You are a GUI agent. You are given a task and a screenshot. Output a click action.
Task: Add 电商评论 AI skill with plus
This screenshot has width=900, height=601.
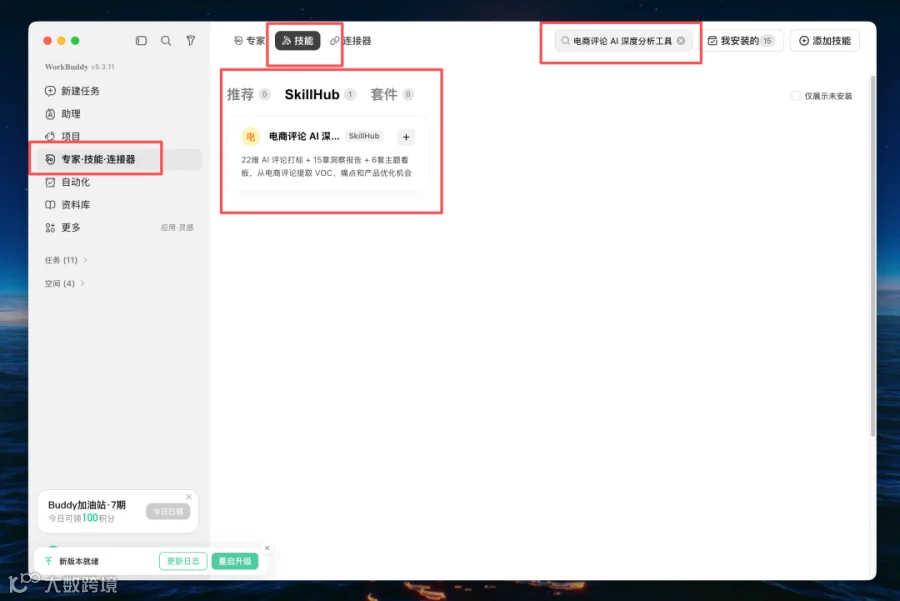pos(406,137)
